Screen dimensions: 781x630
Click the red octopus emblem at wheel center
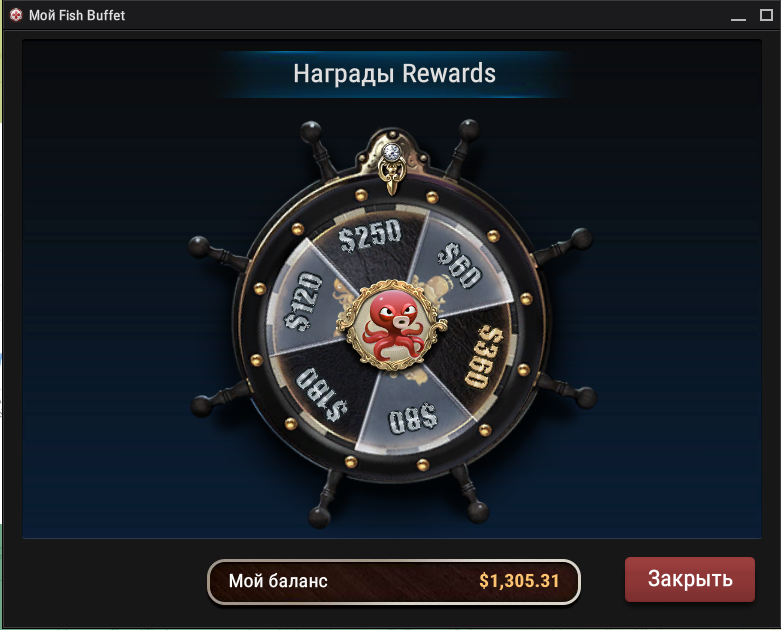point(392,325)
